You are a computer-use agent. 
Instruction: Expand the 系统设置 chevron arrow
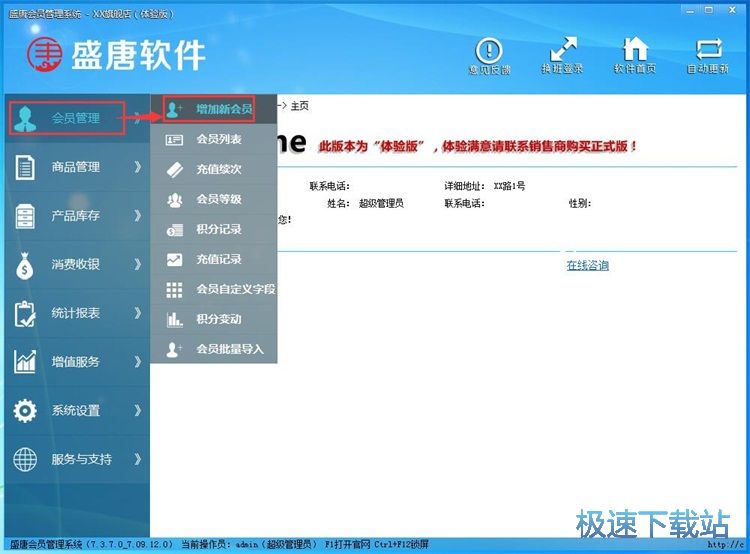(138, 410)
